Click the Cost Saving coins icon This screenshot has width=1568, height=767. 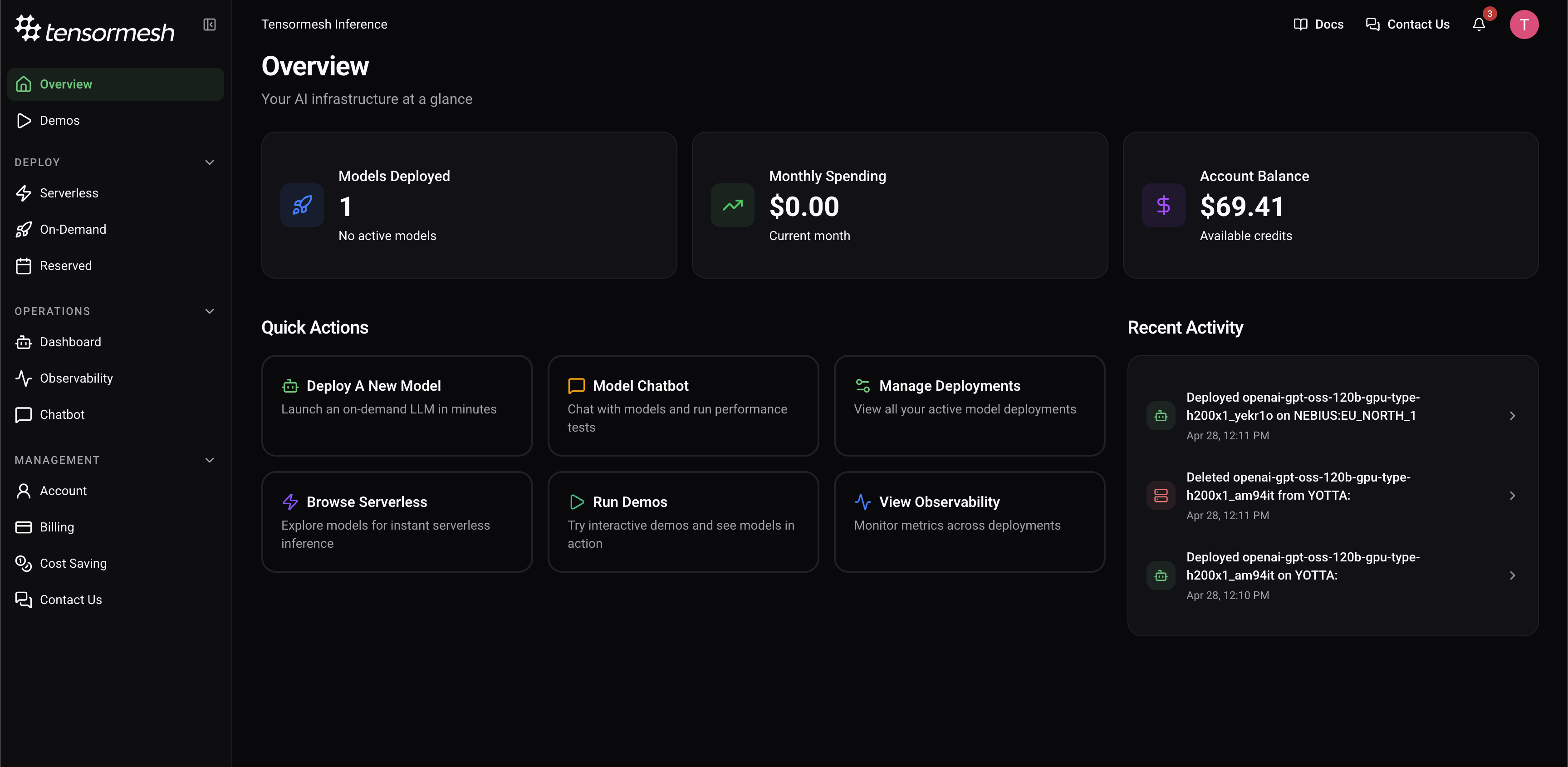pyautogui.click(x=24, y=564)
